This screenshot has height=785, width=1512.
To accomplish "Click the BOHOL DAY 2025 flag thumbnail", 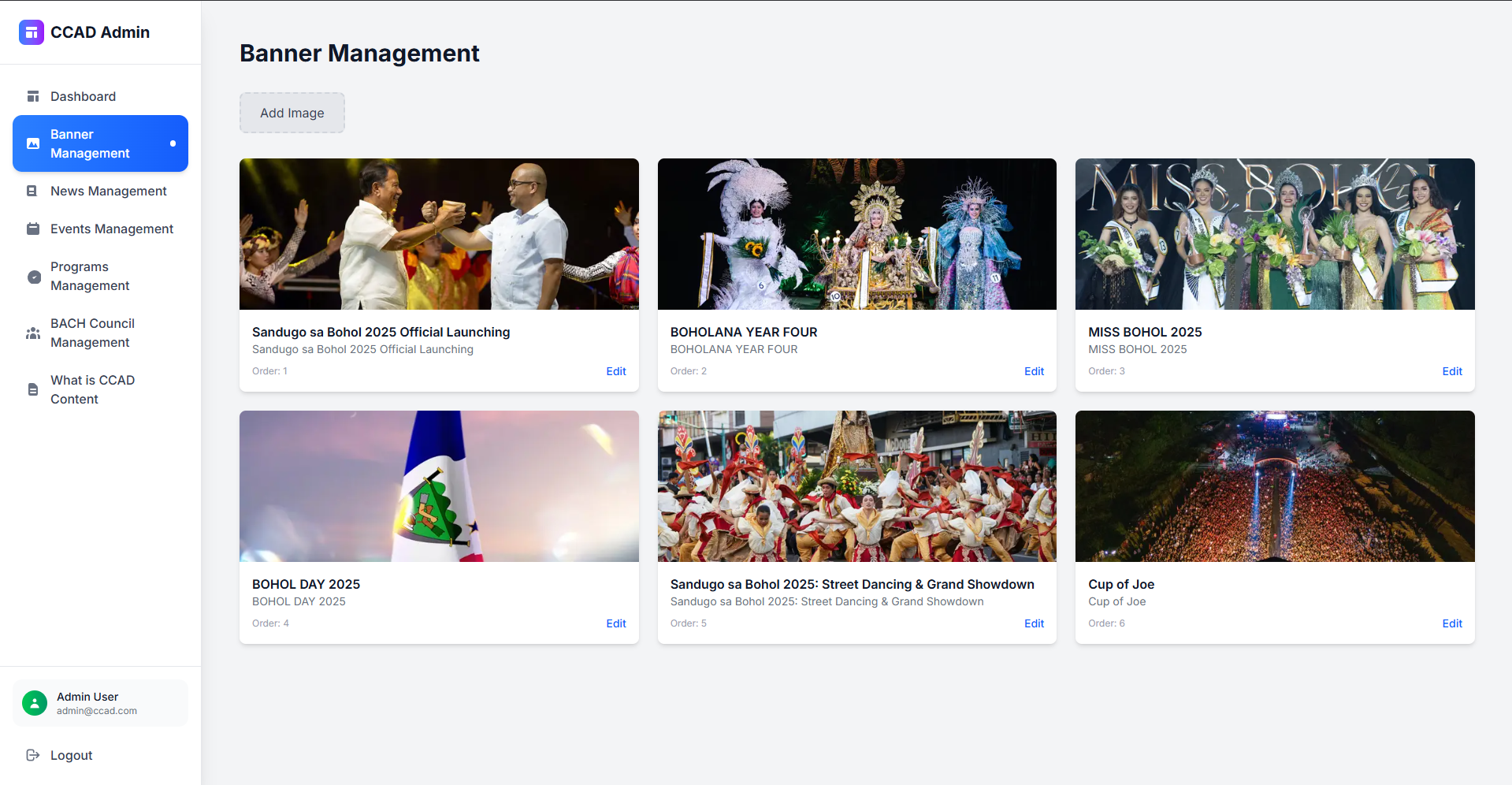I will [439, 486].
